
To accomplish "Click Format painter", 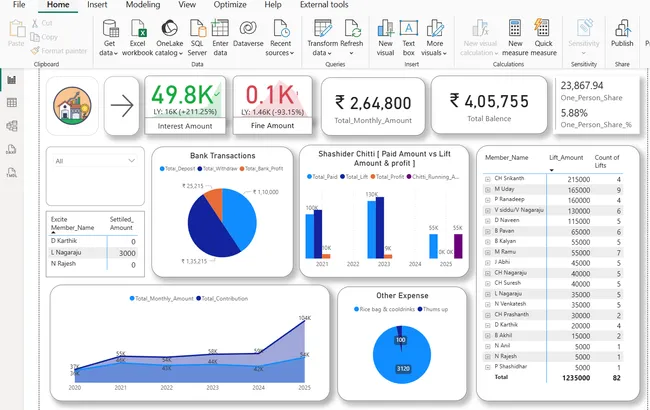I will point(59,51).
